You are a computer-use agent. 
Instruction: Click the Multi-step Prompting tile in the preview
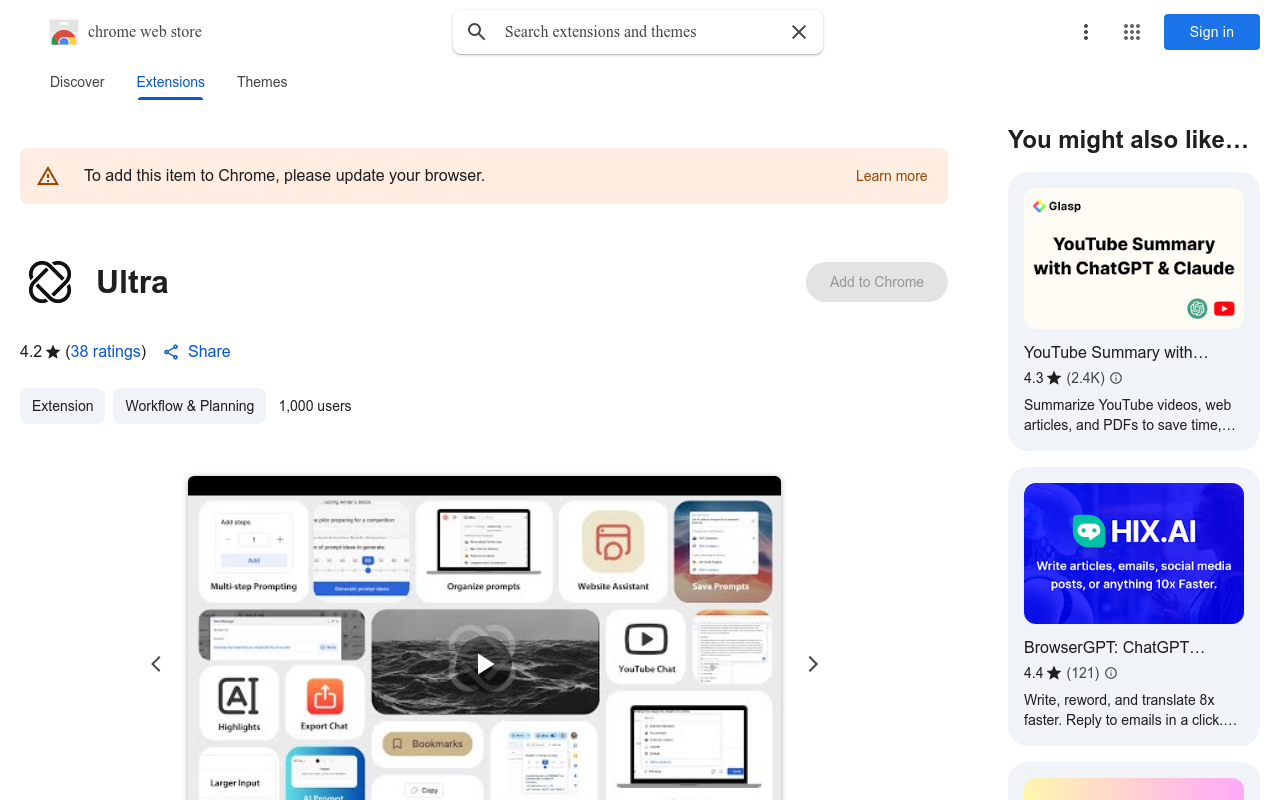254,551
